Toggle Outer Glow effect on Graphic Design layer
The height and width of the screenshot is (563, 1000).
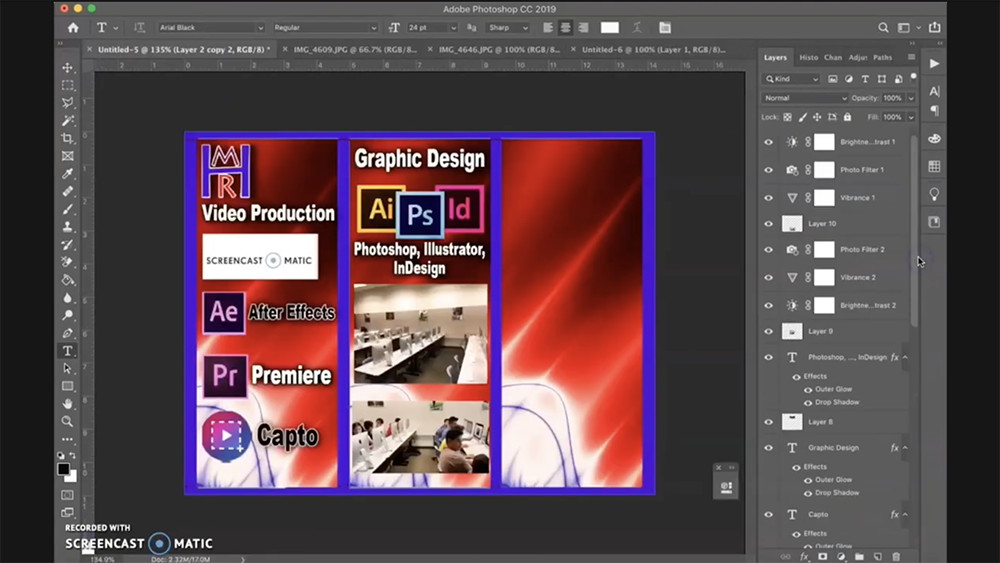click(808, 480)
